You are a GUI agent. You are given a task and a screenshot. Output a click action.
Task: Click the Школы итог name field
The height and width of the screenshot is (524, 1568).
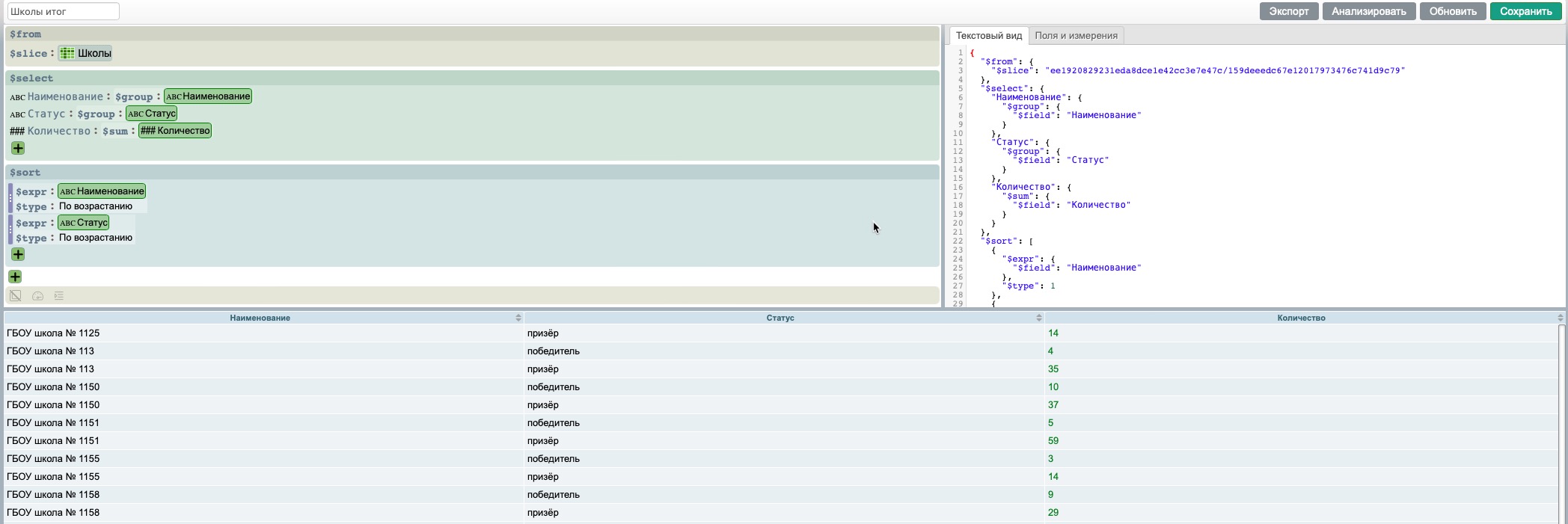pyautogui.click(x=63, y=11)
